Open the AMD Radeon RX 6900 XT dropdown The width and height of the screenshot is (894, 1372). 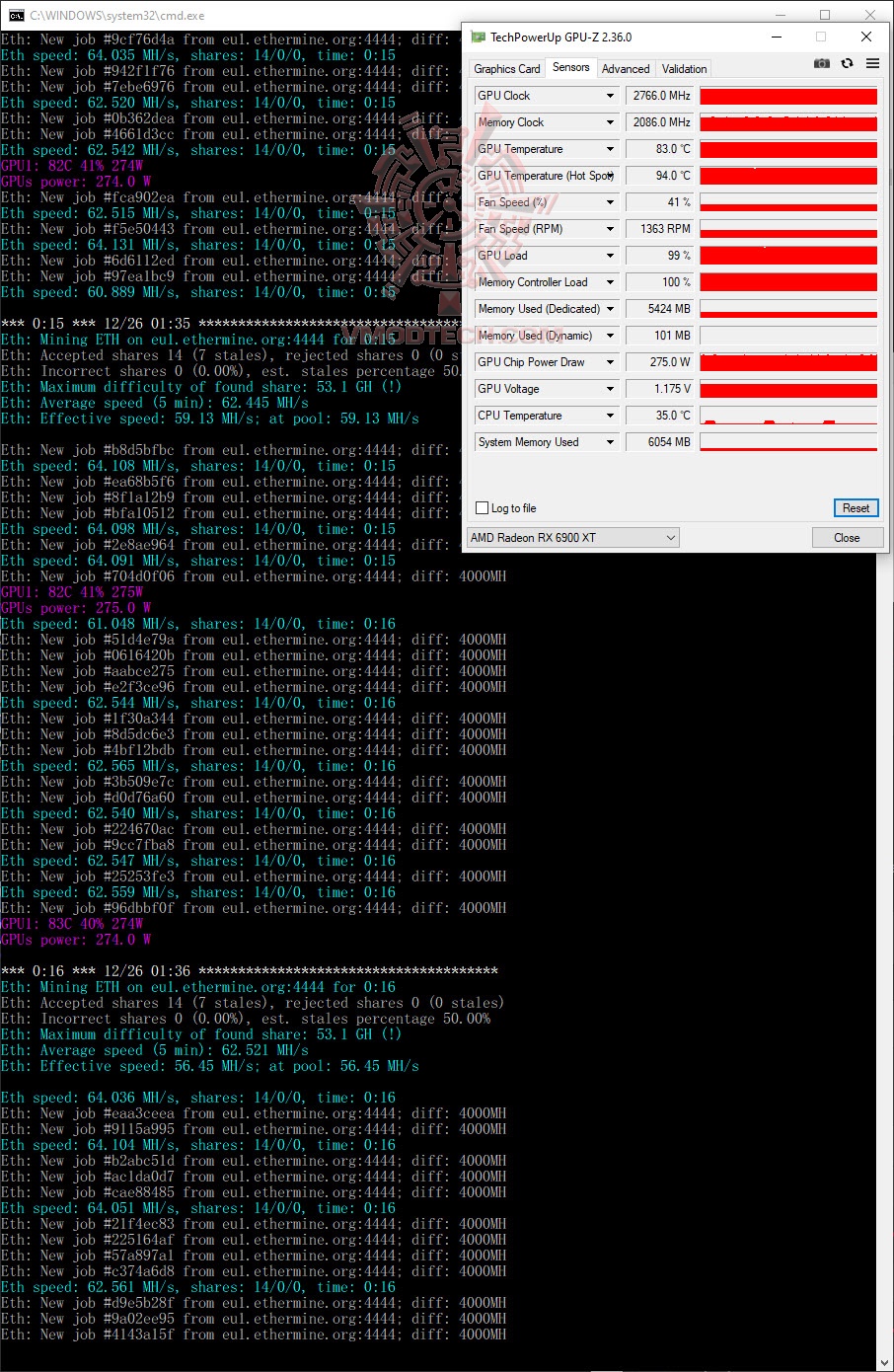coord(573,538)
